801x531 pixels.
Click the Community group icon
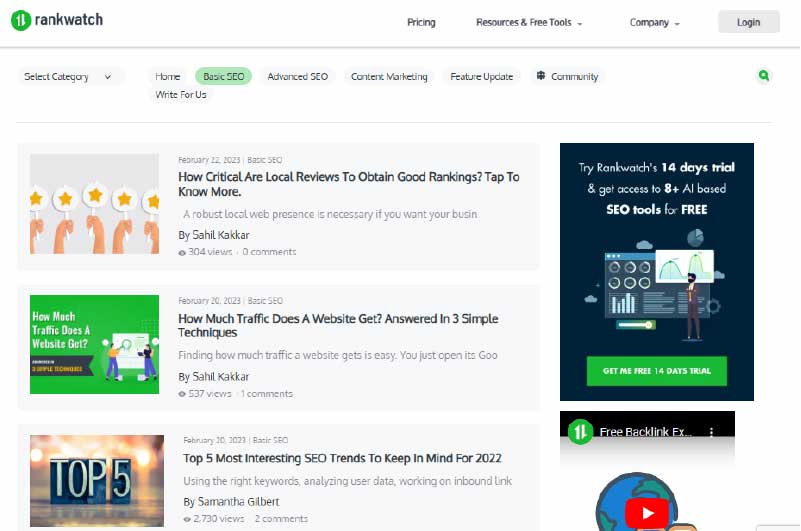541,76
